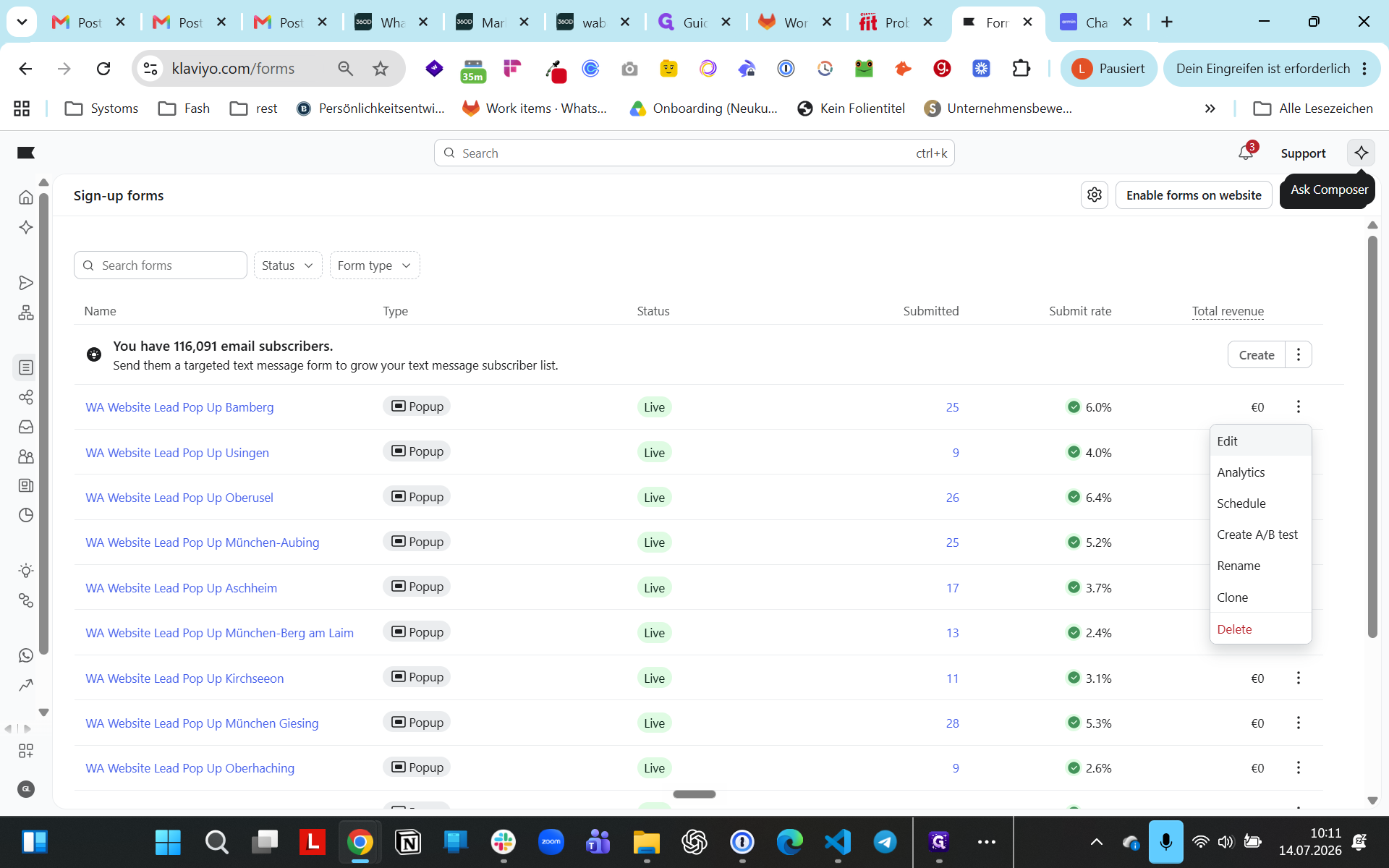The height and width of the screenshot is (868, 1389).
Task: Open Campaigns paper-plane icon in sidebar
Action: 26,283
